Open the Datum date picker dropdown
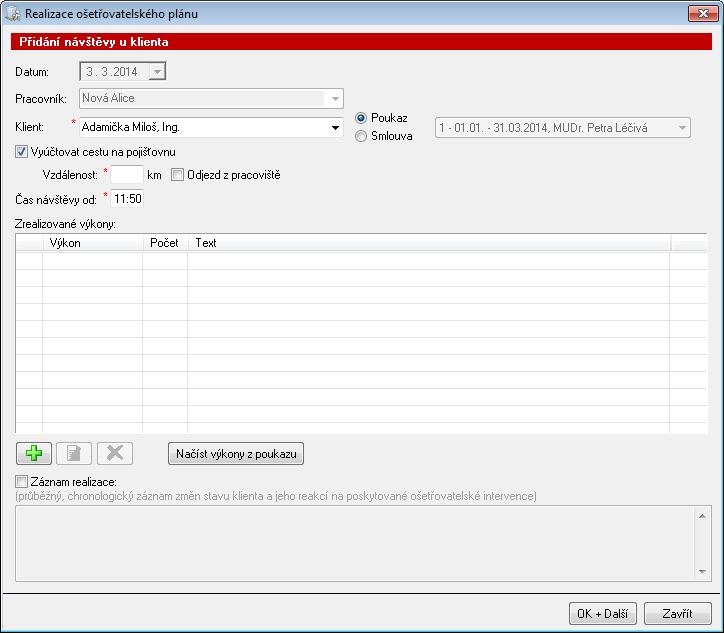Screen dimensions: 724x633 click(157, 72)
